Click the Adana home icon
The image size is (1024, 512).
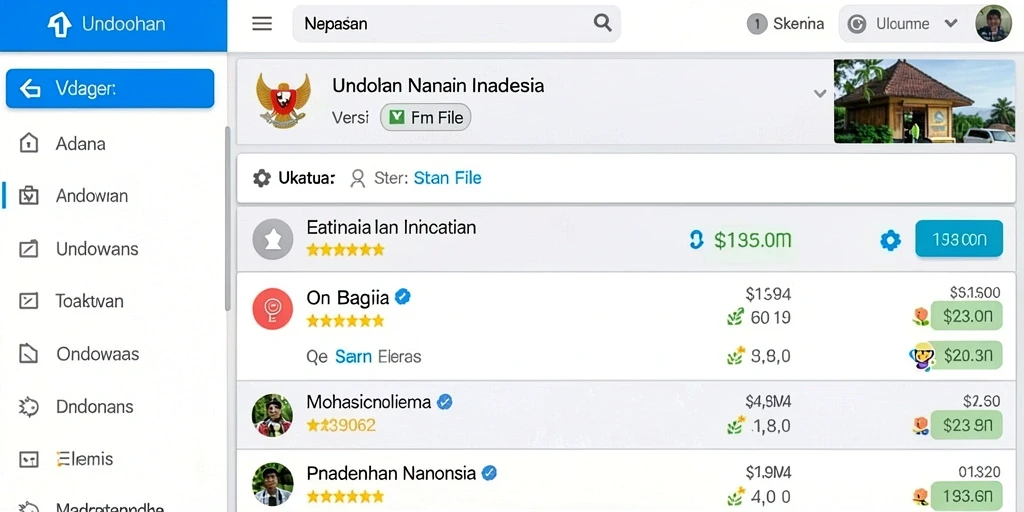29,143
